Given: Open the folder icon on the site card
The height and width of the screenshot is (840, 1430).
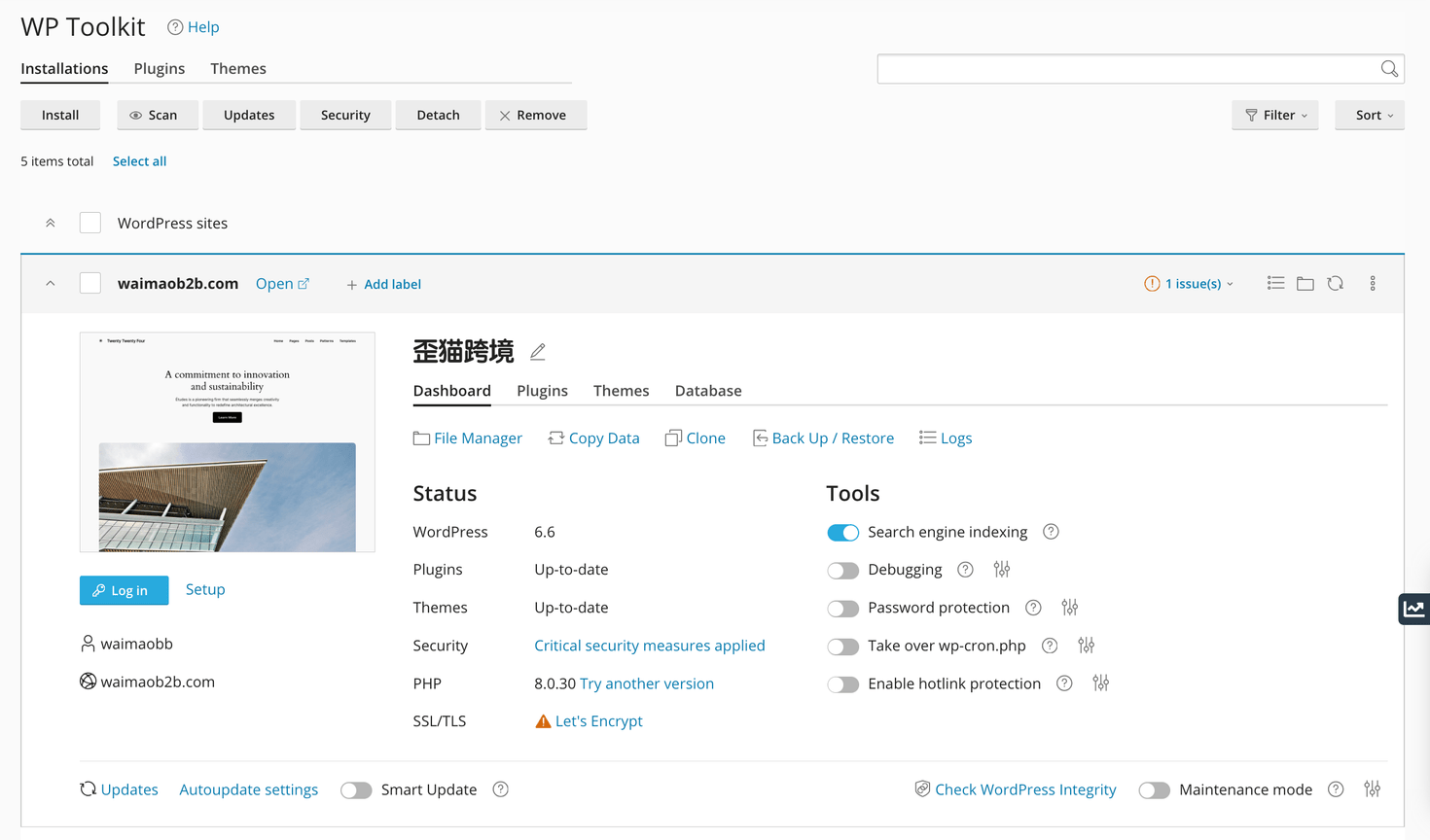Looking at the screenshot, I should point(1305,283).
